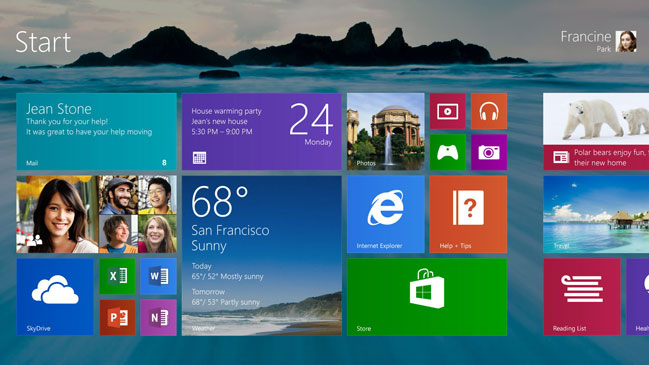Click the Francine Park account picture
The height and width of the screenshot is (365, 649).
pyautogui.click(x=626, y=41)
